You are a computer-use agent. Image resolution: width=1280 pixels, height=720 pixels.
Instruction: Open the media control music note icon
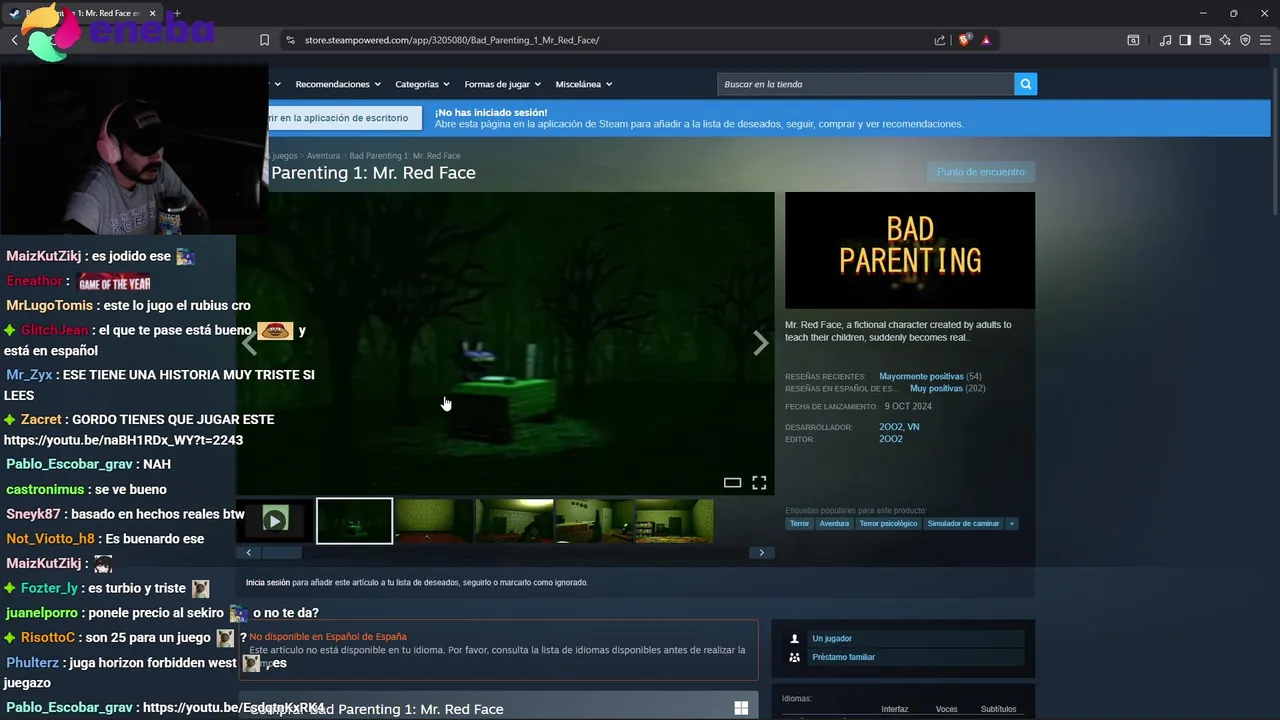point(1165,40)
